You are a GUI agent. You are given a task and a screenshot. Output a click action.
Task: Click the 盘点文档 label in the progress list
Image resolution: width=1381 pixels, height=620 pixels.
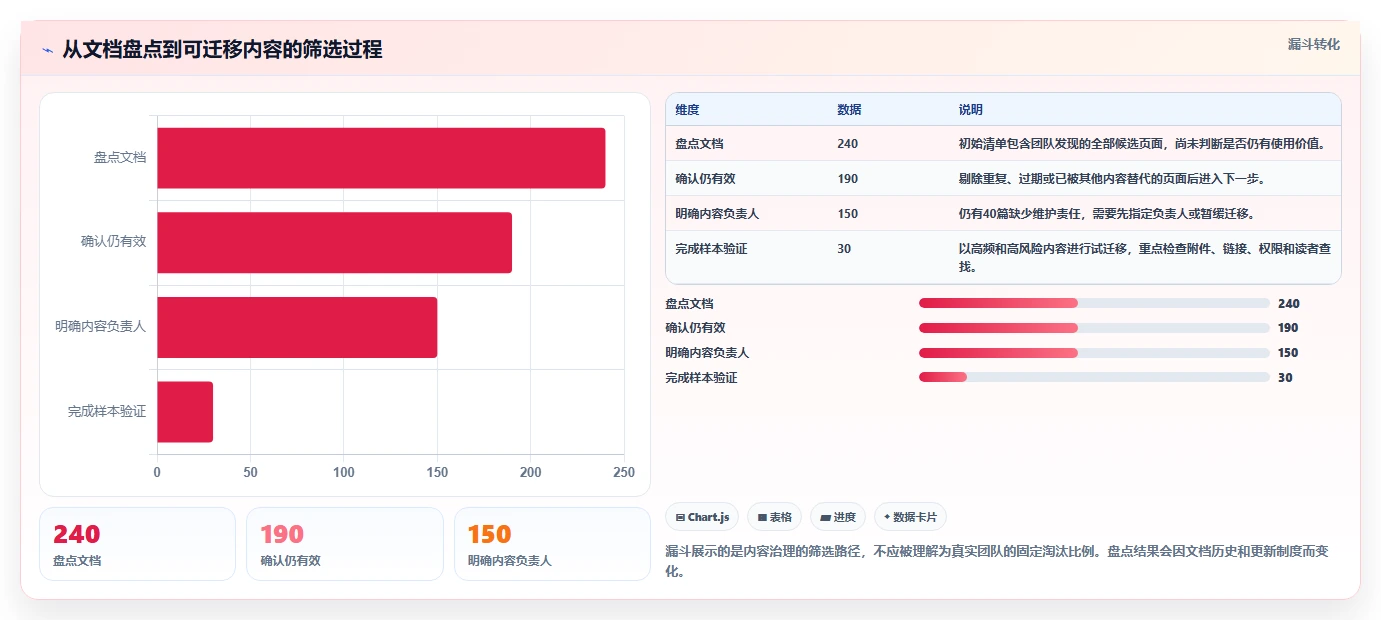coord(690,303)
